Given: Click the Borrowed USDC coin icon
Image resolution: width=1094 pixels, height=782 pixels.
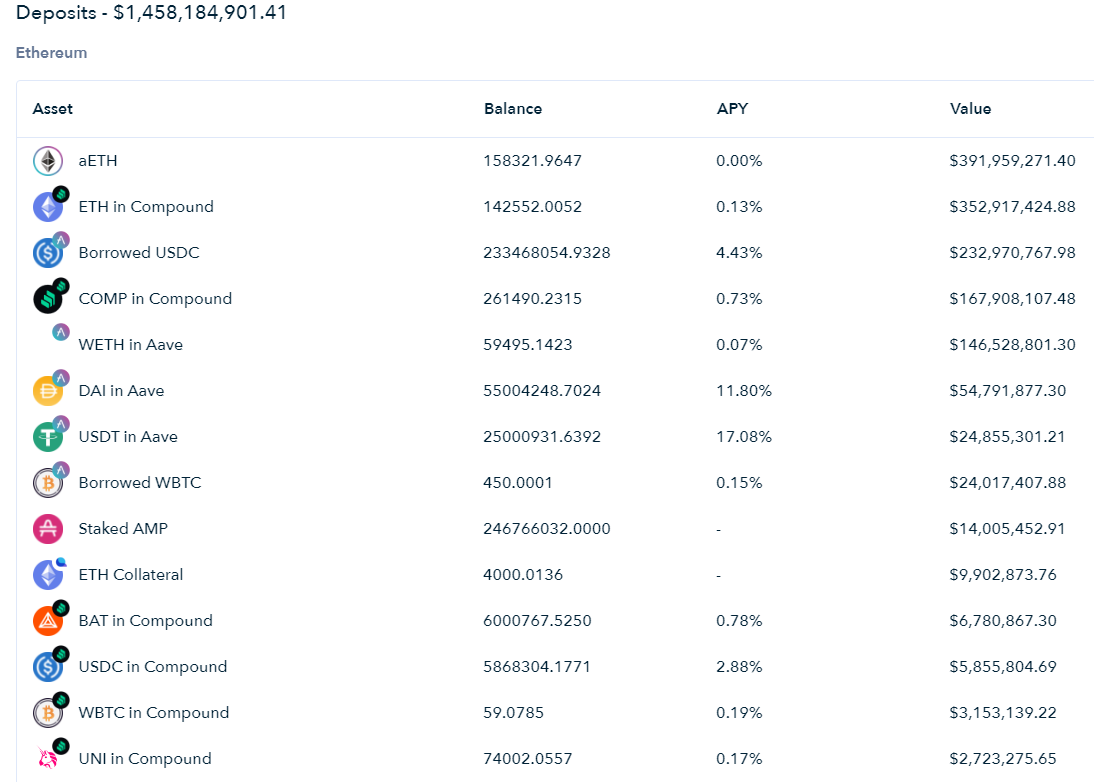Looking at the screenshot, I should click(48, 253).
